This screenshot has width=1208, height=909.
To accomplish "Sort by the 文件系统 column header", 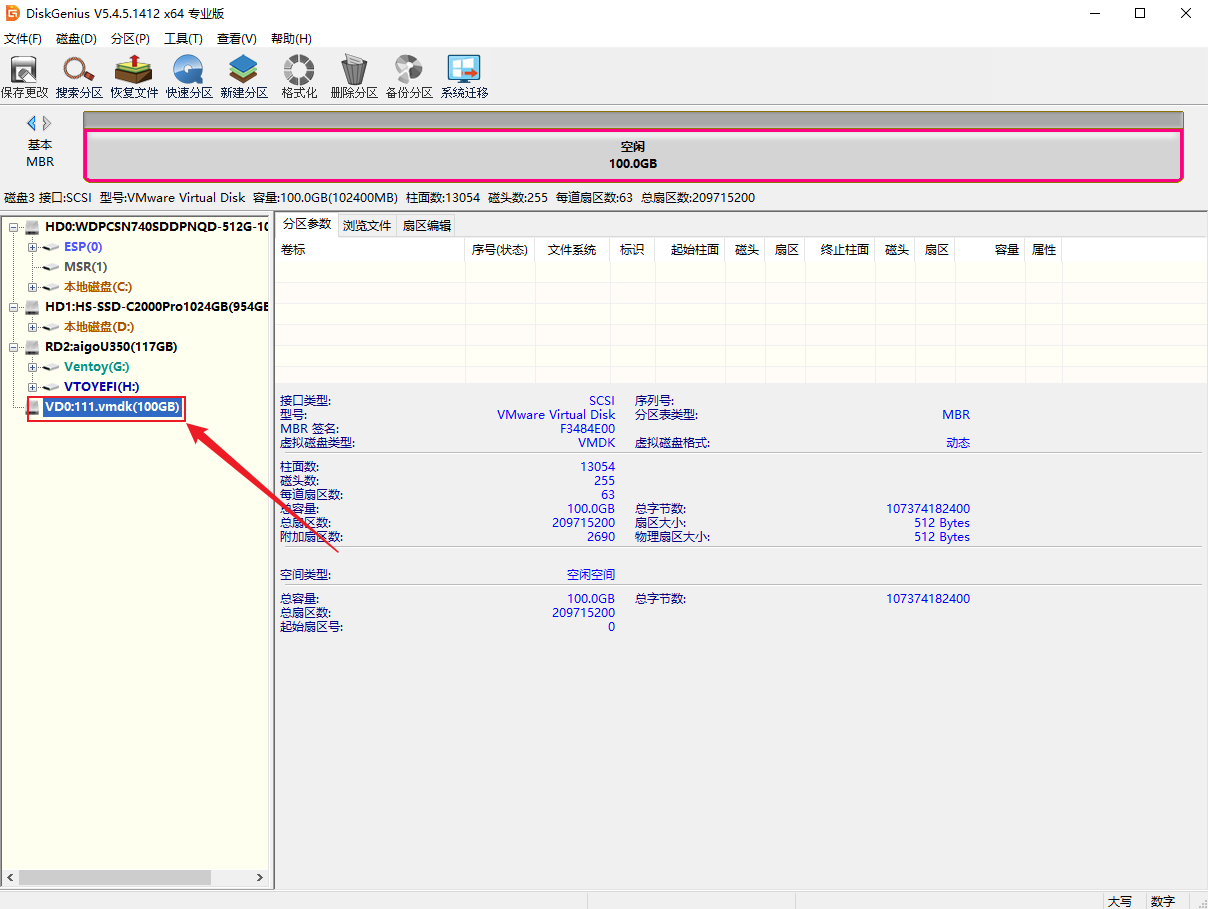I will pyautogui.click(x=572, y=250).
